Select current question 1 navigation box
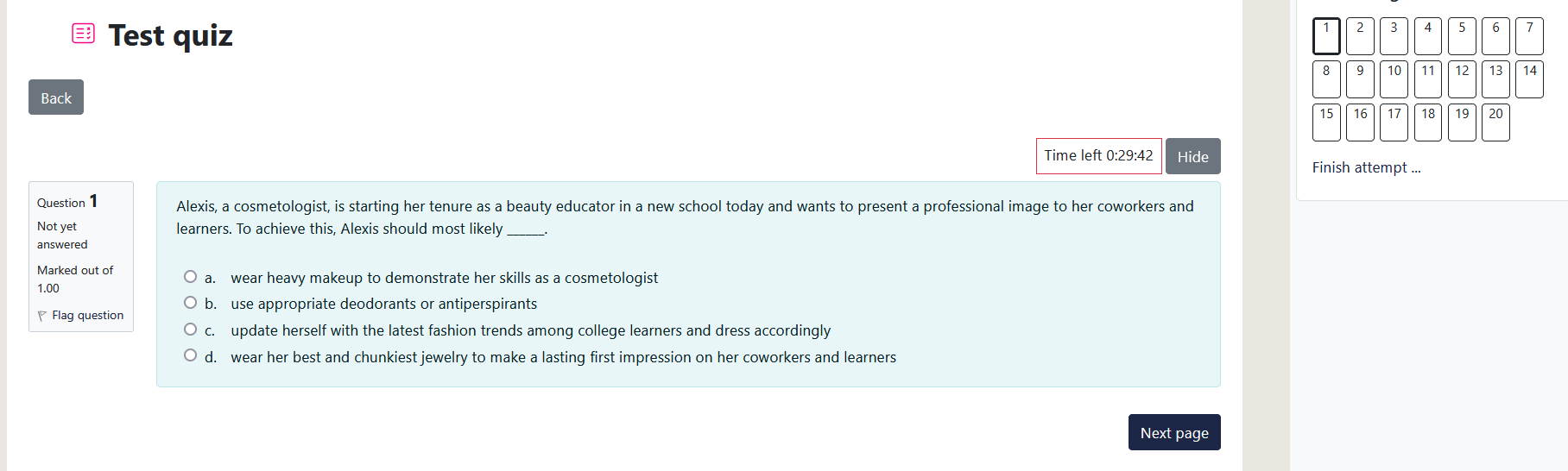This screenshot has width=1568, height=471. 1326,36
